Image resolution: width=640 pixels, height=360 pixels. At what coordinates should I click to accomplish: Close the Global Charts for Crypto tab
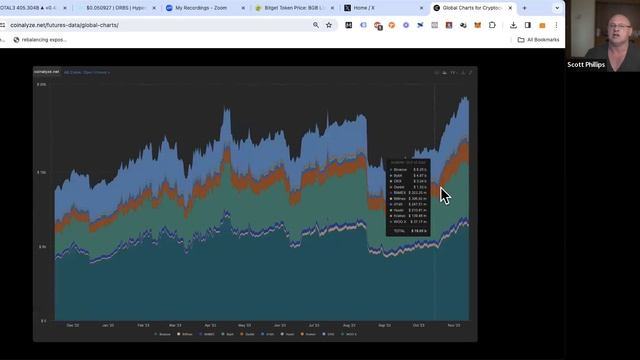coord(510,8)
